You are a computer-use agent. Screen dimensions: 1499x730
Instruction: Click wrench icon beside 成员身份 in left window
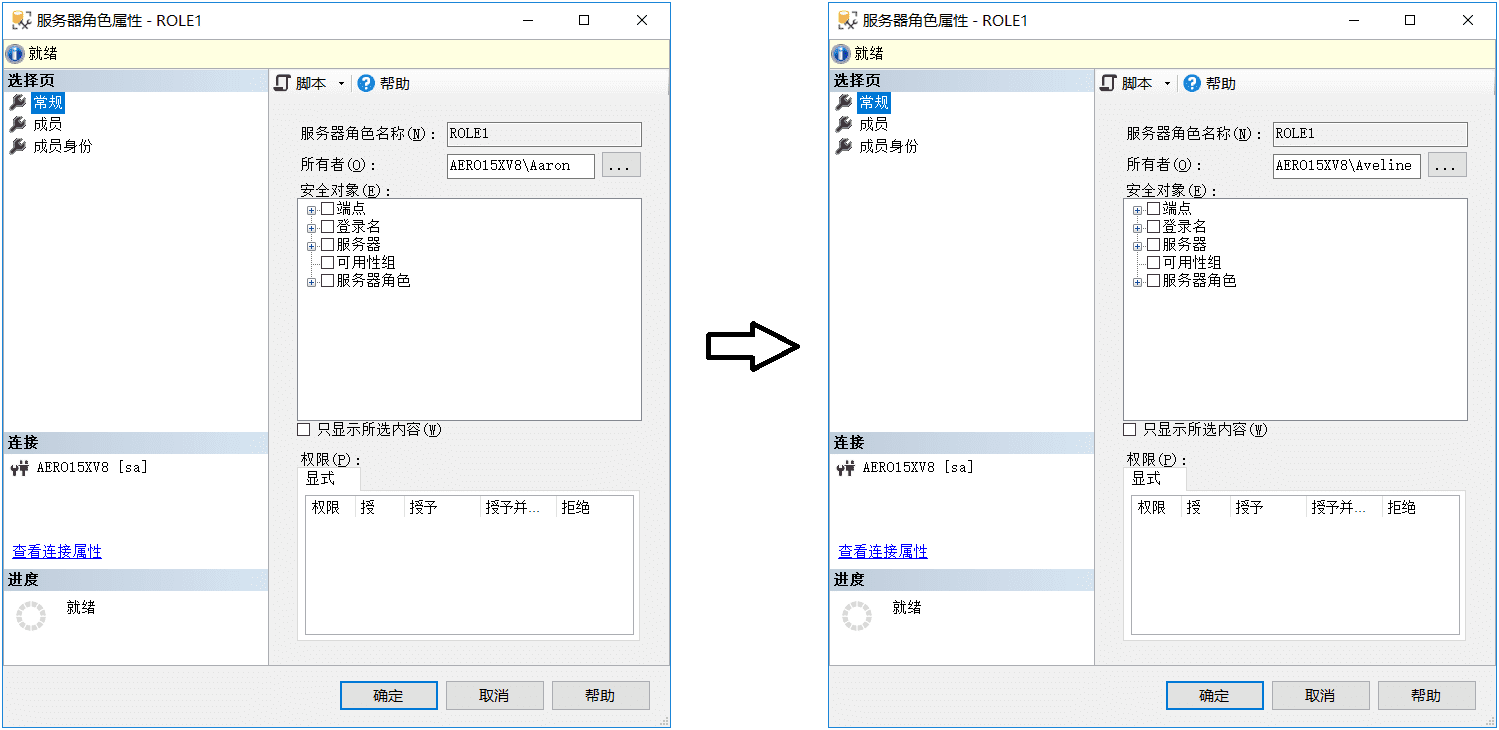click(17, 146)
